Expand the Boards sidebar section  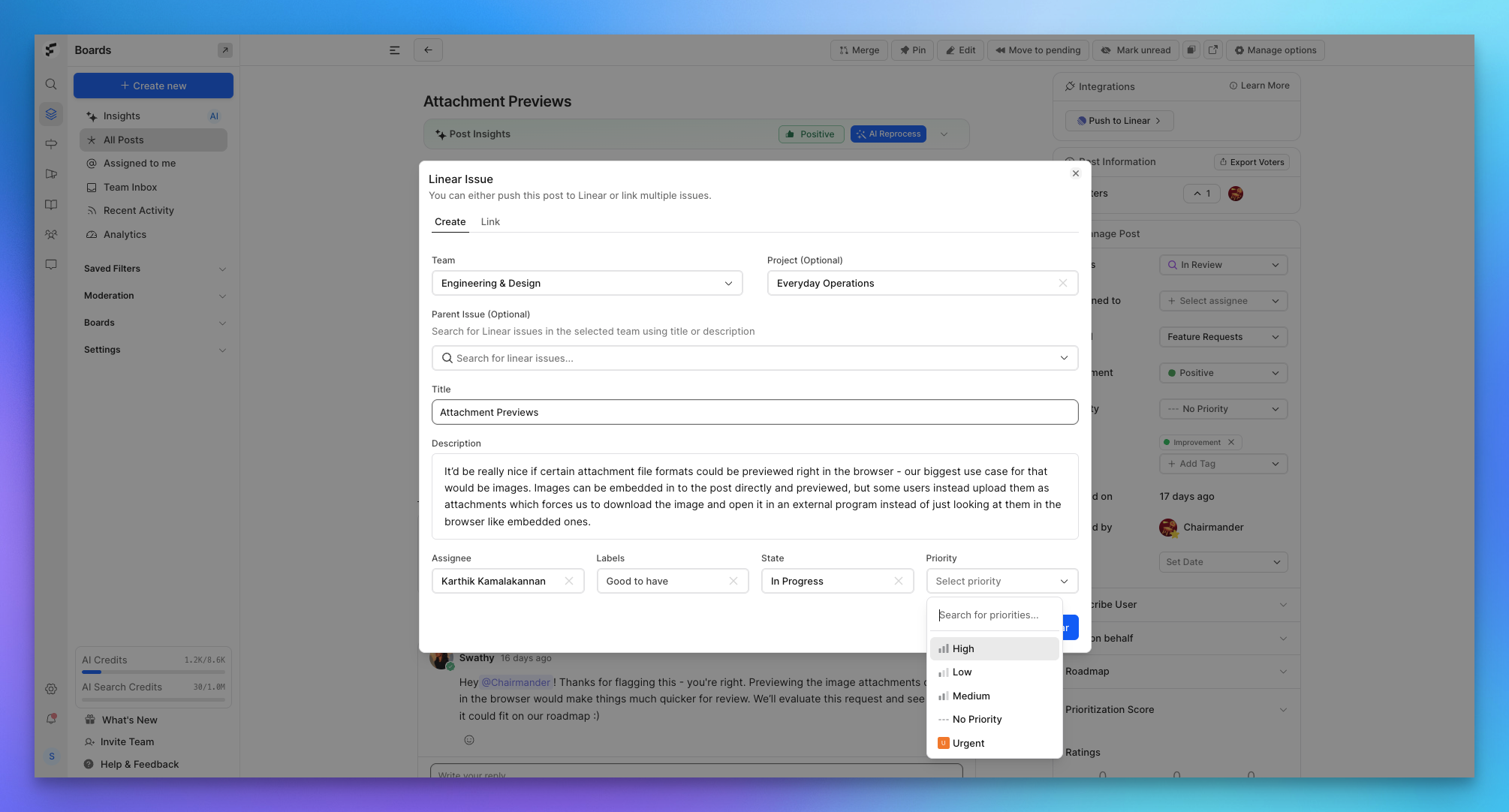[x=155, y=323]
